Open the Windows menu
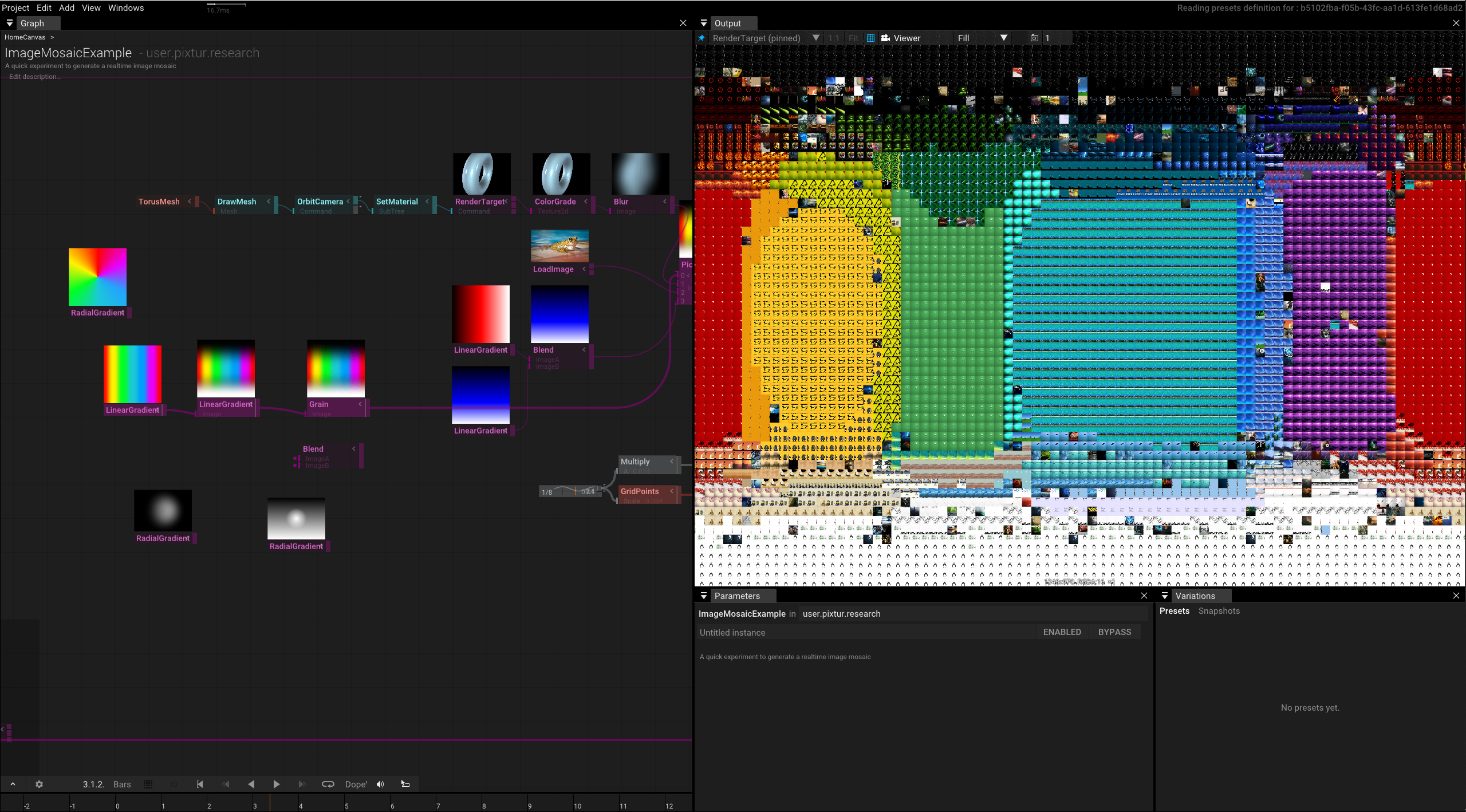The image size is (1466, 812). 126,7
